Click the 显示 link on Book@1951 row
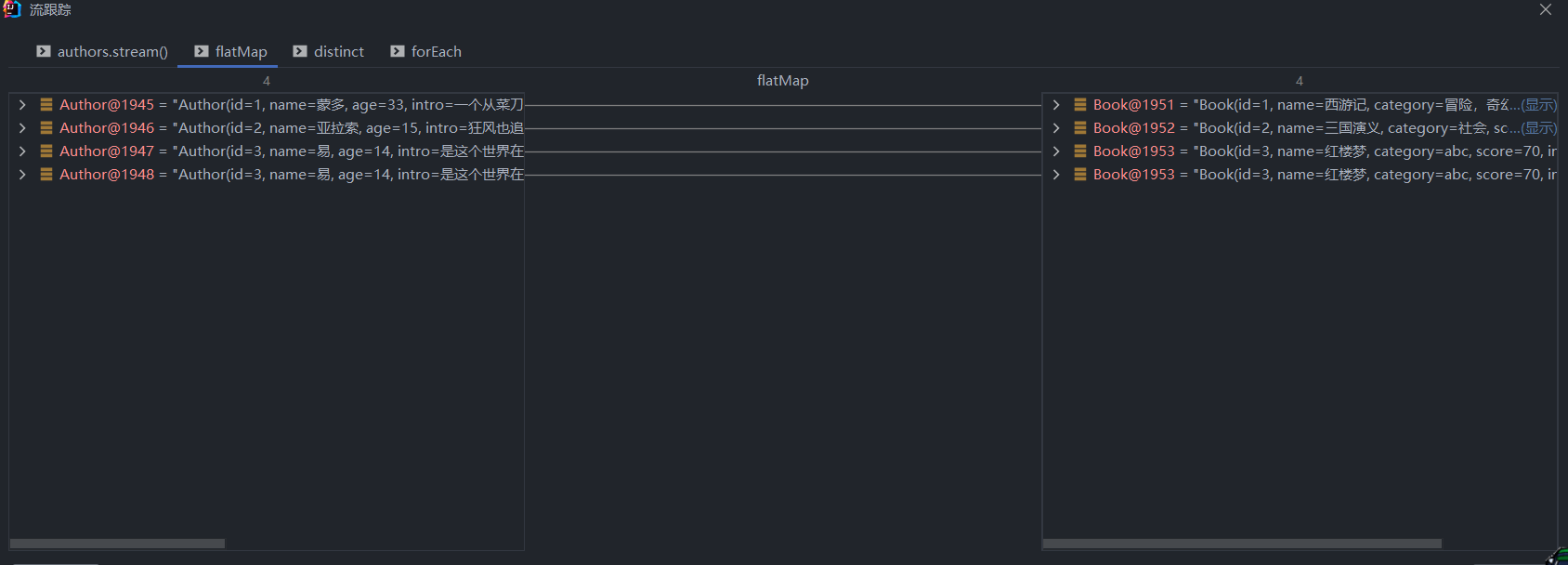Screen dimensions: 1568x565 (x=1538, y=105)
